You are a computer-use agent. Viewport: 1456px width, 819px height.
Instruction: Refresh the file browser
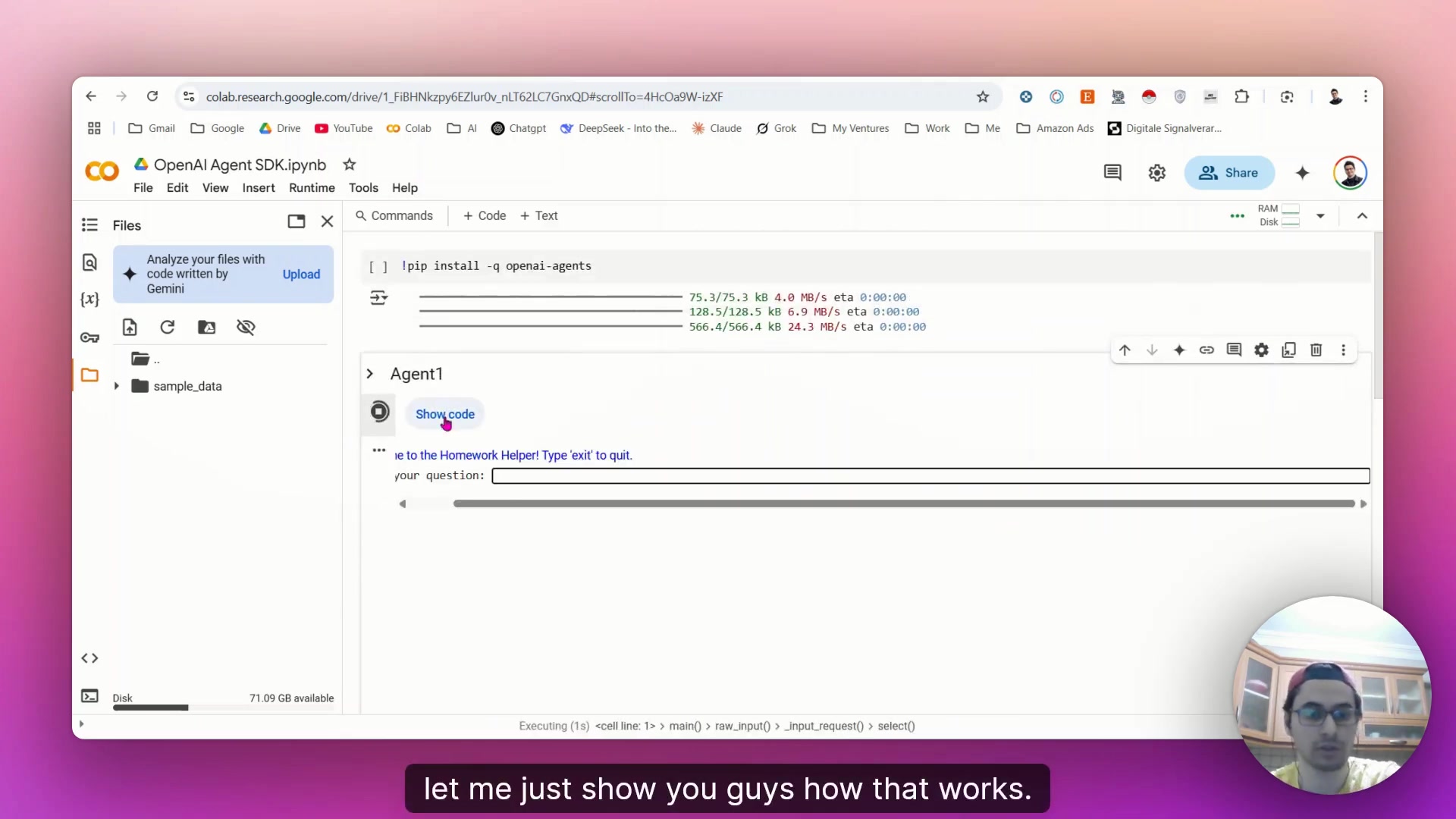click(168, 327)
